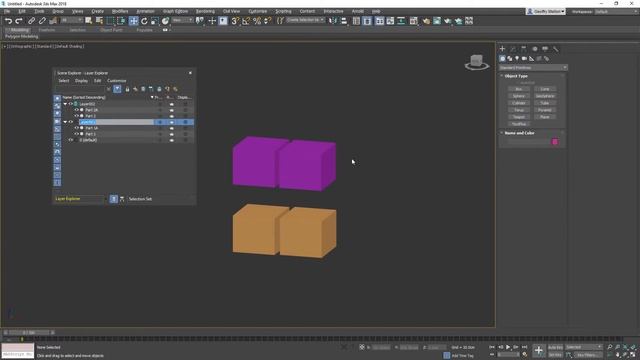Switch to the Hierarchy command panel
Image resolution: width=640 pixels, height=360 pixels.
524,49
